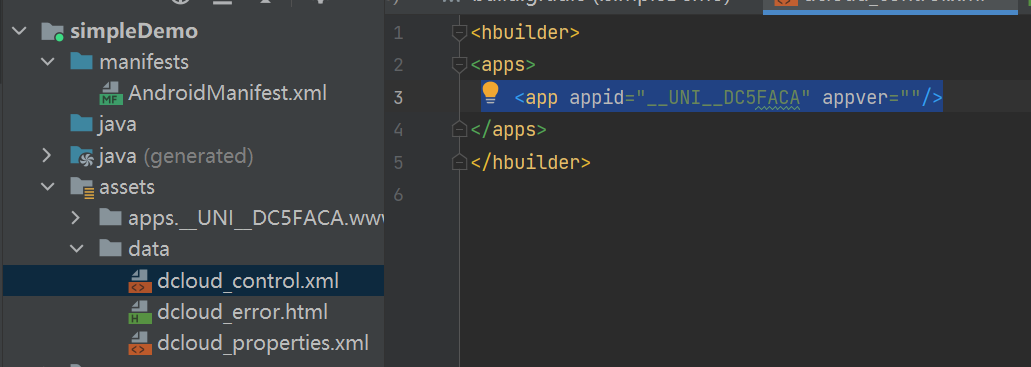Click the assets folder icon
This screenshot has width=1031, height=367.
(82, 187)
